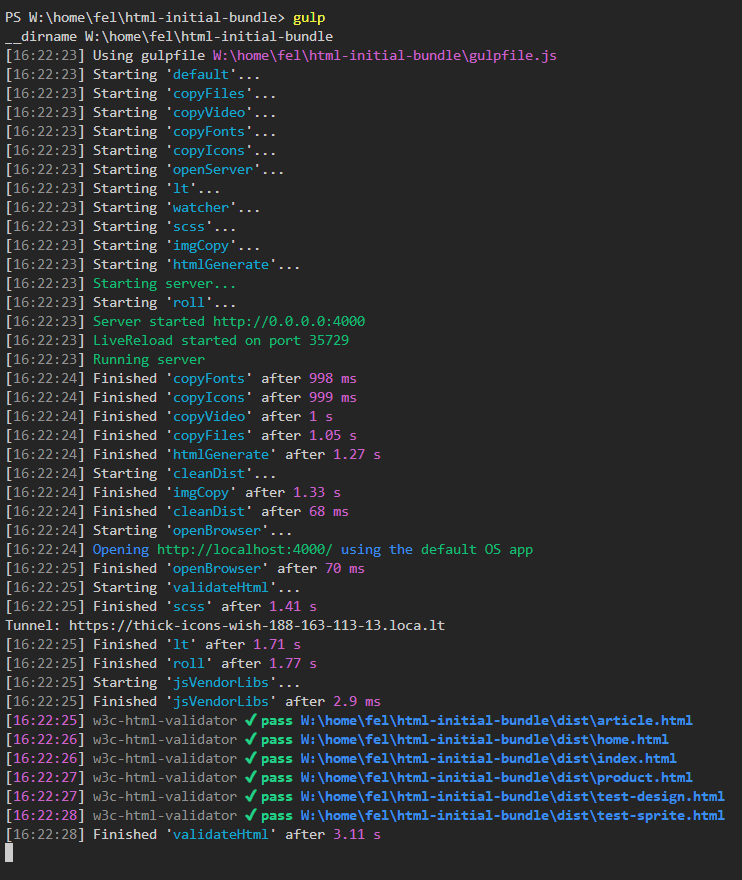742x880 pixels.
Task: Click the pink [16:22:25] timestamp on article.html line
Action: click(x=45, y=721)
